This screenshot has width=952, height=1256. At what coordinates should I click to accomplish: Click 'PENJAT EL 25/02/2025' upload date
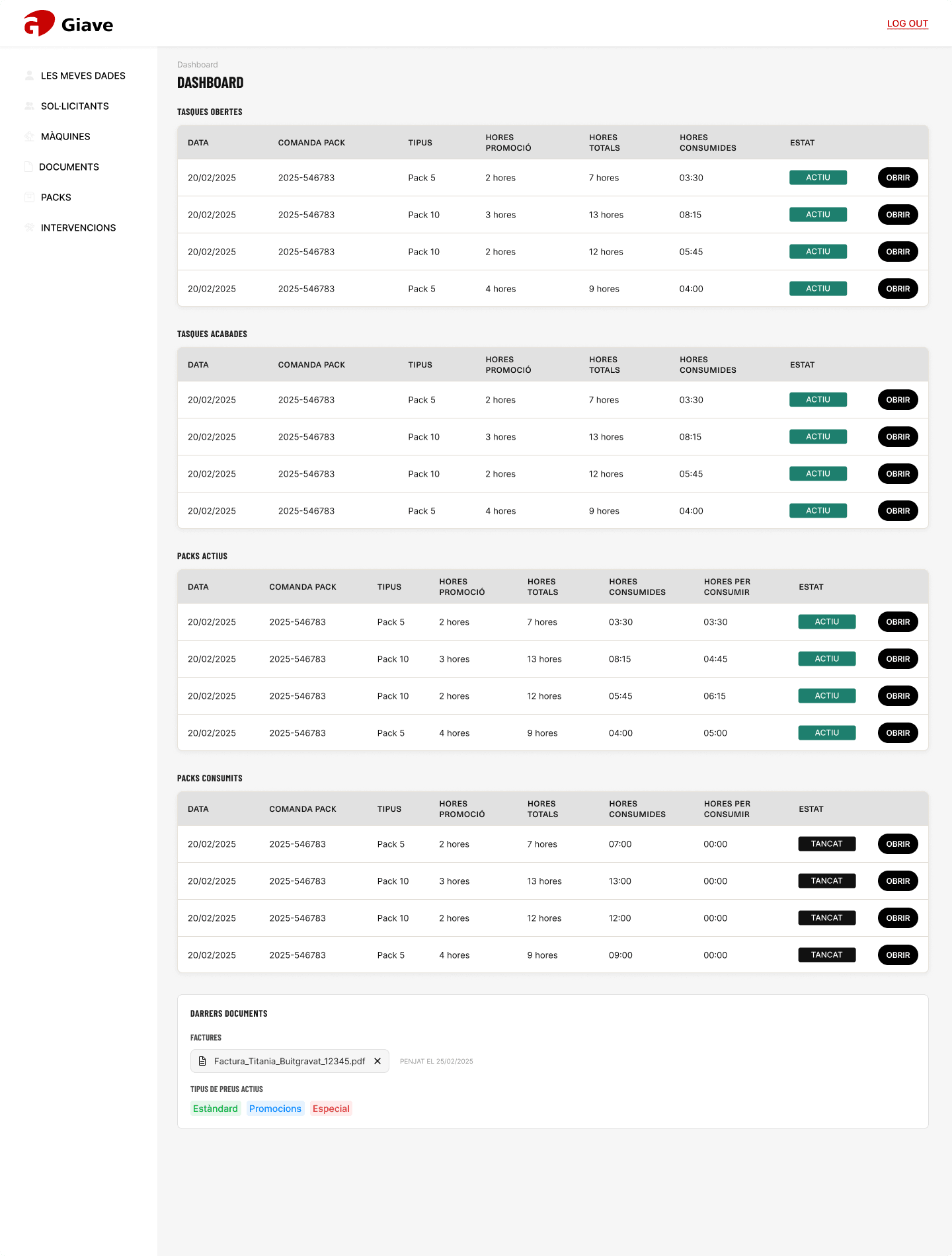pos(436,1061)
